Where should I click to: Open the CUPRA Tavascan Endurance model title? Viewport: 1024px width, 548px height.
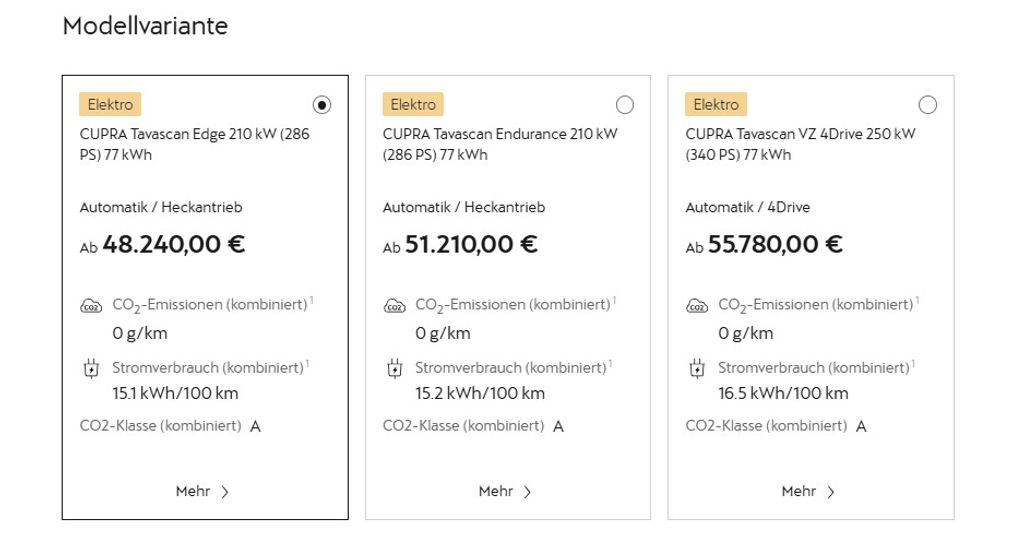(x=500, y=144)
